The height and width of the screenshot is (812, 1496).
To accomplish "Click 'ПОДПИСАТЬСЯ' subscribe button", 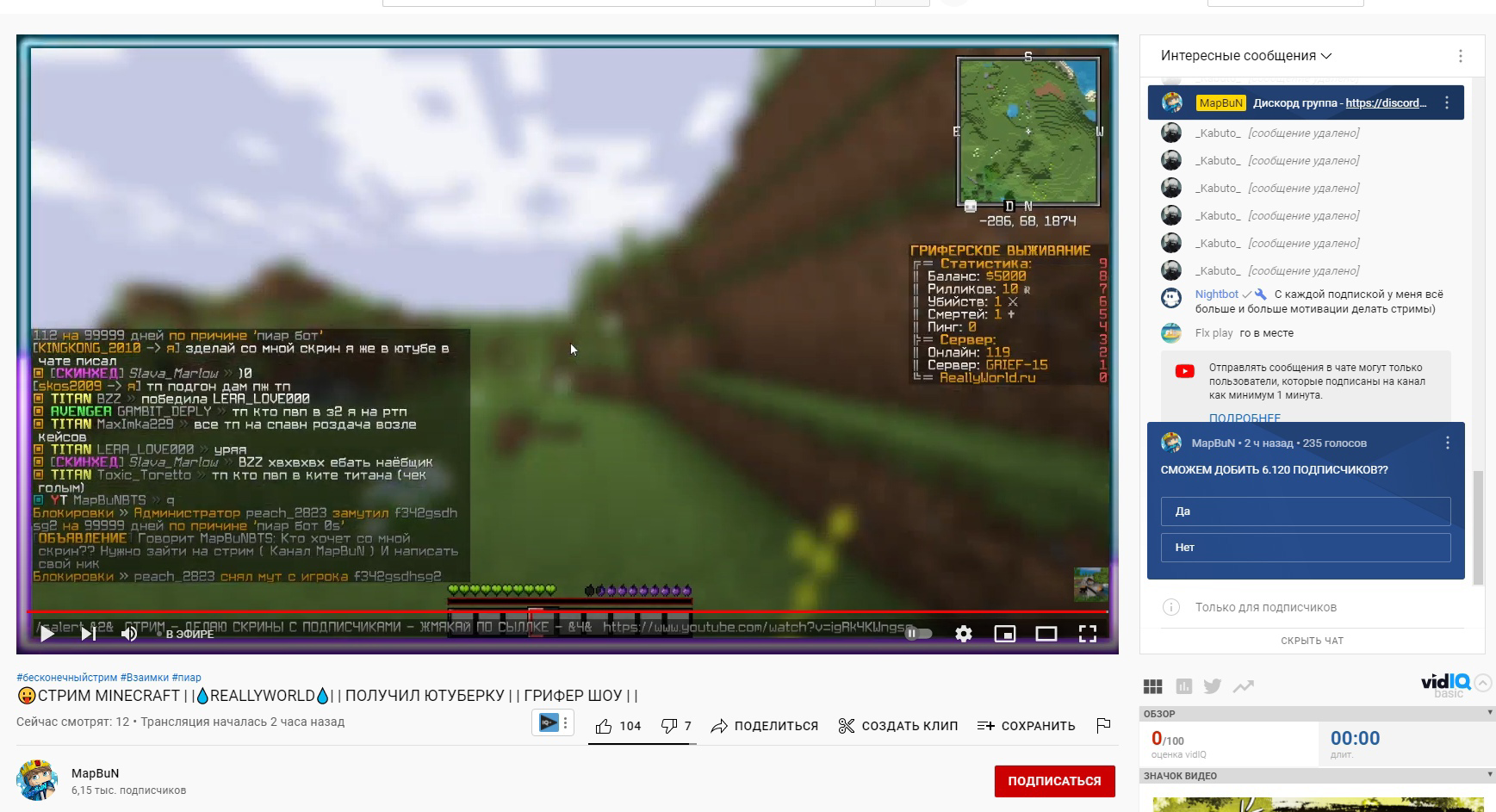I will tap(1054, 781).
